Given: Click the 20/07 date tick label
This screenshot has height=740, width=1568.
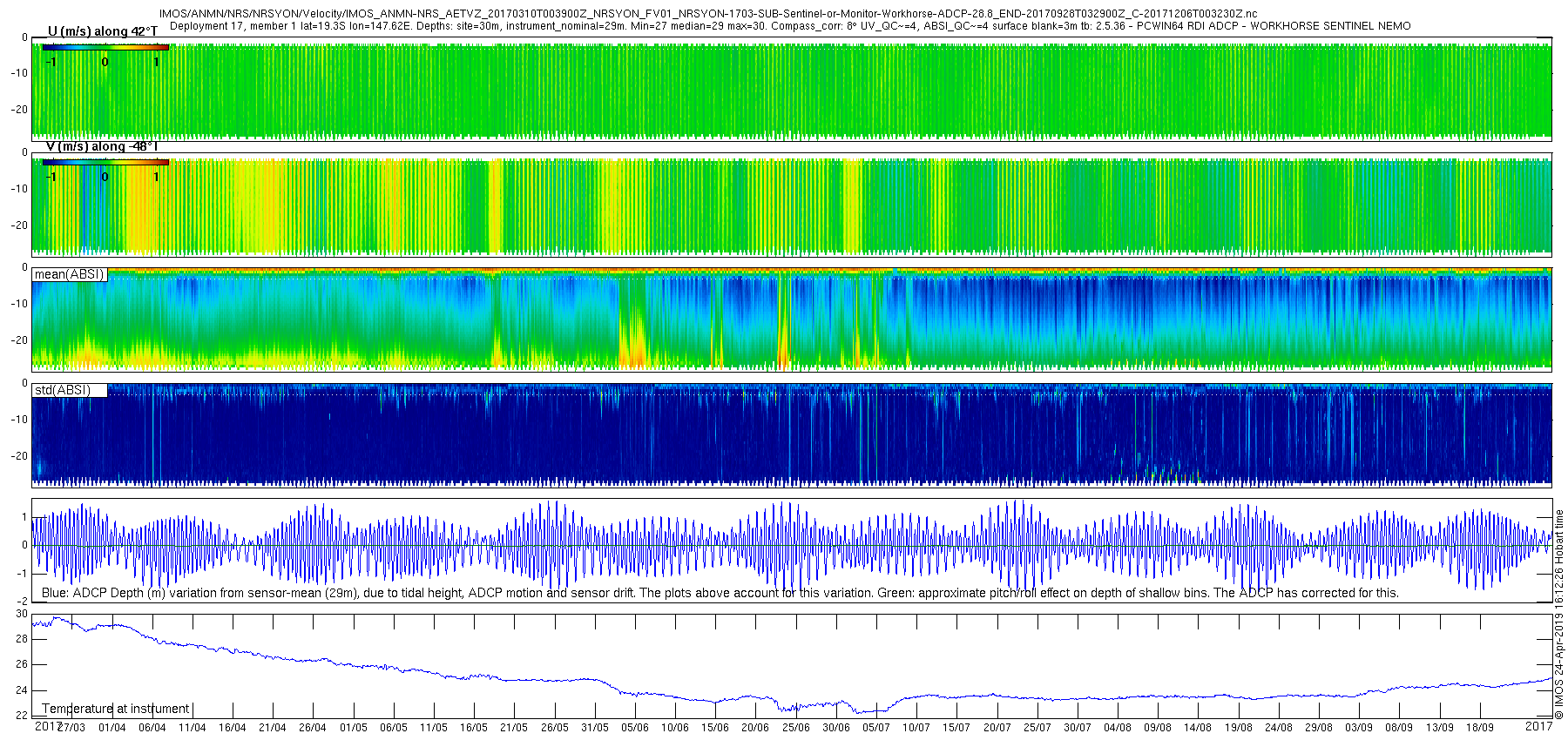Looking at the screenshot, I should (997, 728).
